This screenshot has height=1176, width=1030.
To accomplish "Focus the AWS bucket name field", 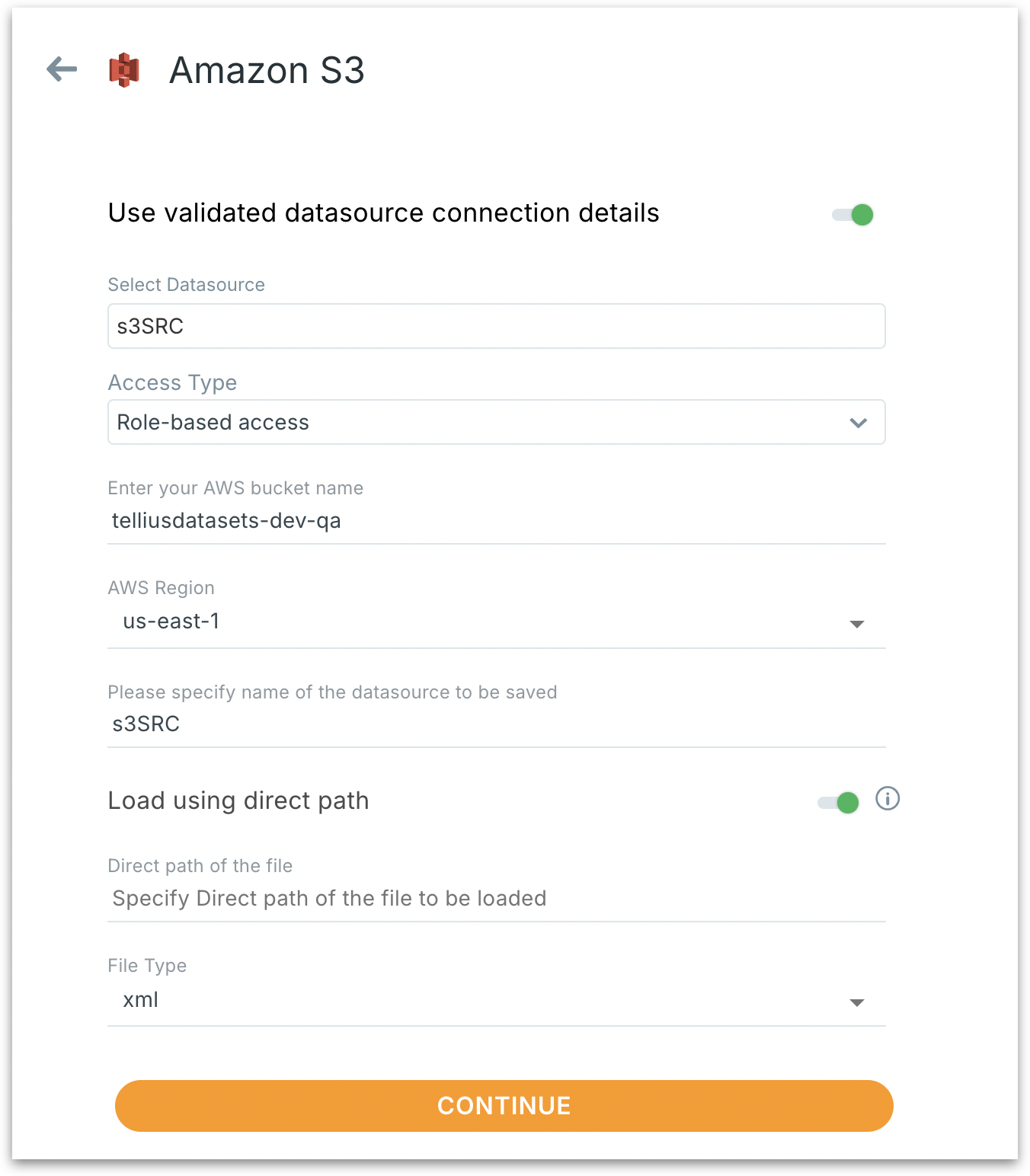I will 495,521.
